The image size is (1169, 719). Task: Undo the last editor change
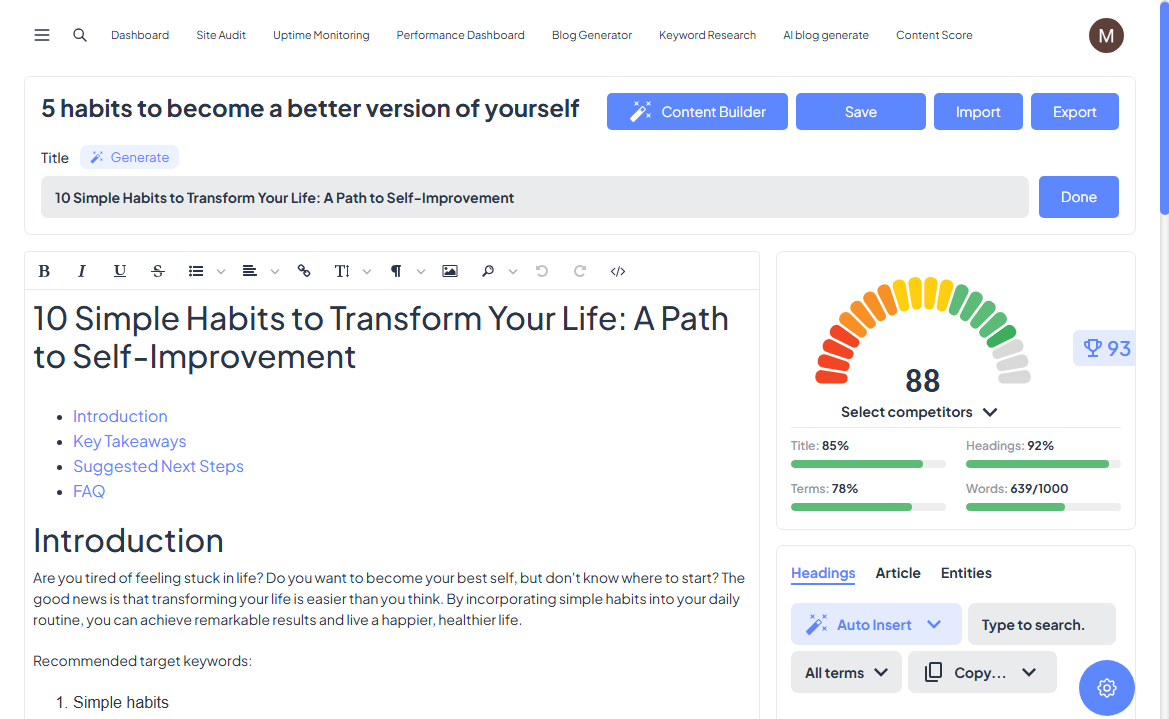pos(542,271)
